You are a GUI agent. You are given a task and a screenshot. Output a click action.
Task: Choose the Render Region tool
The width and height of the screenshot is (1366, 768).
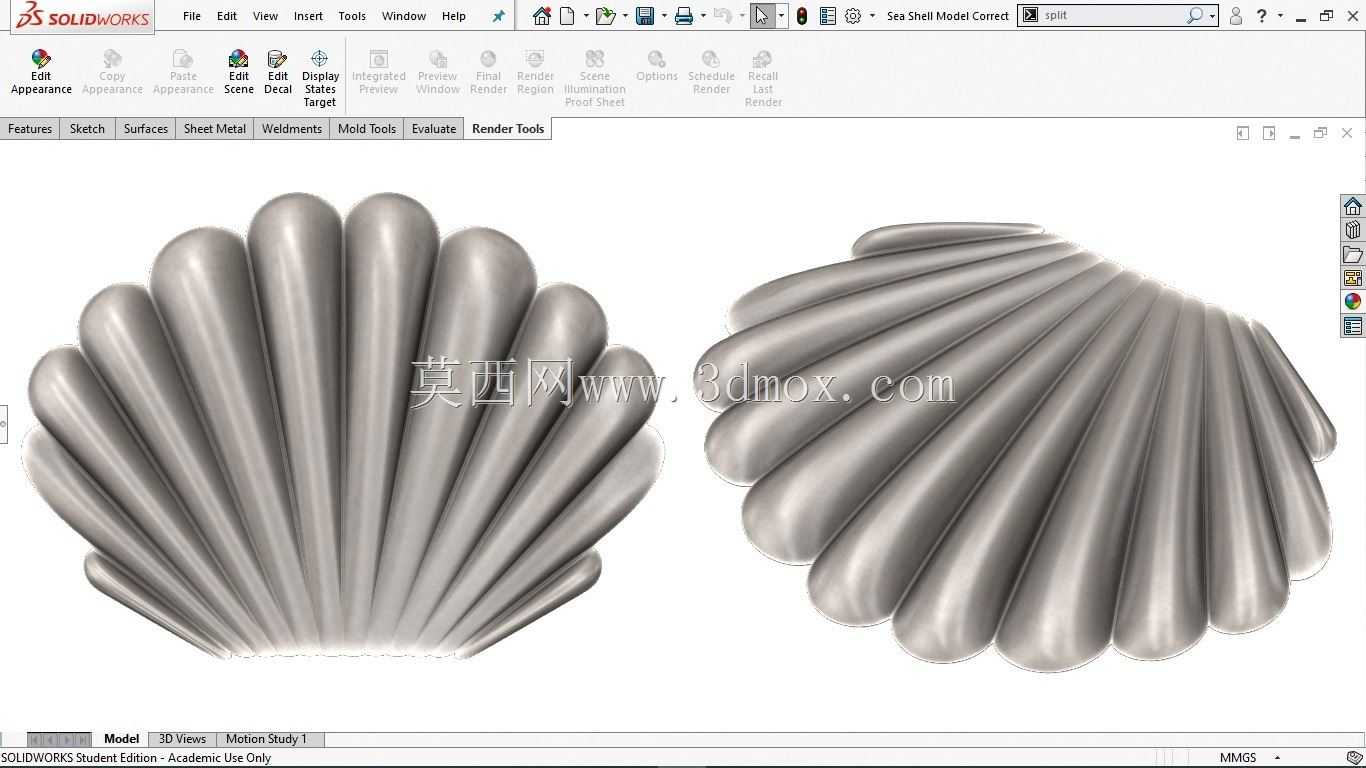535,72
